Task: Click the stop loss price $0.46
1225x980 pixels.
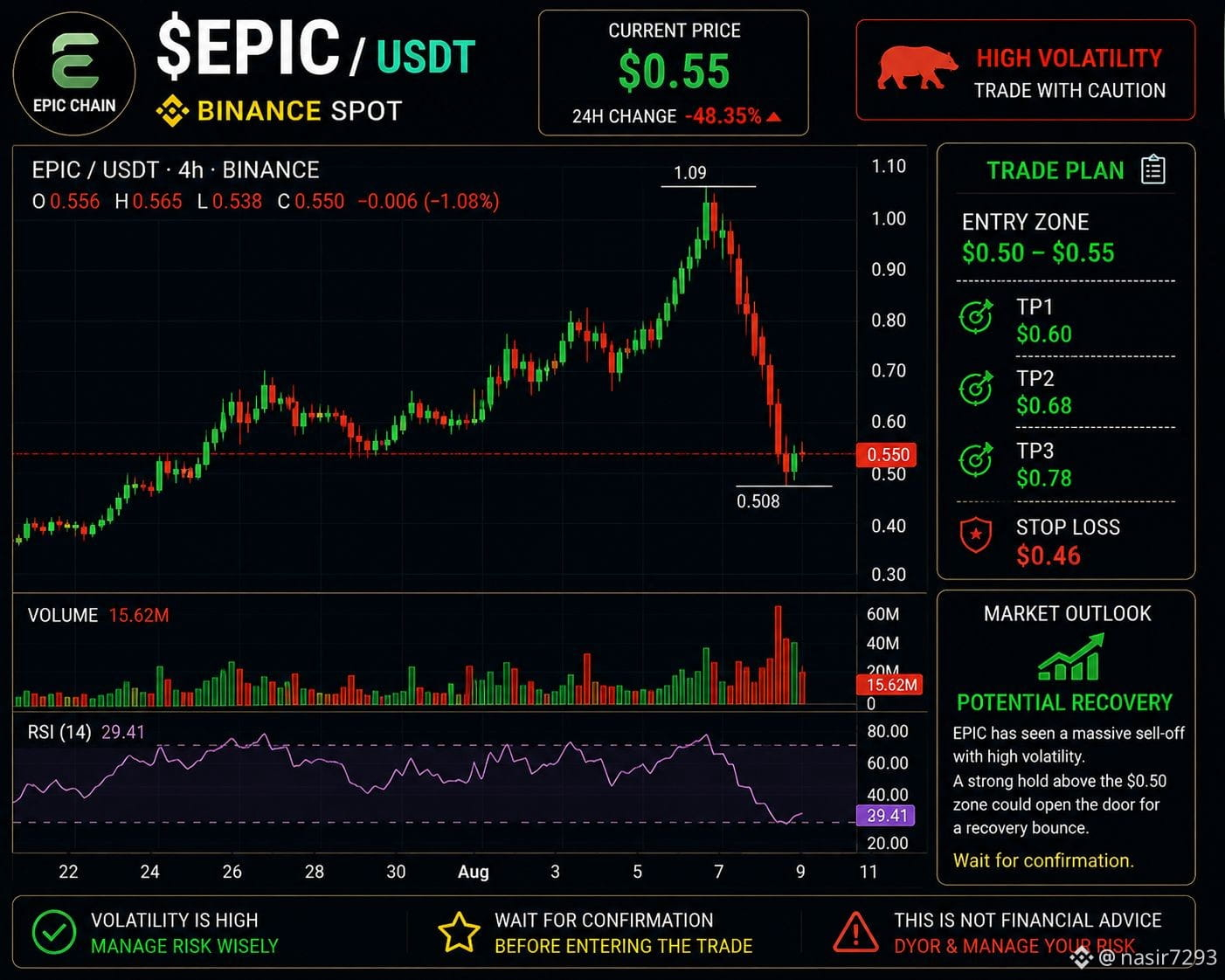Action: click(1049, 556)
